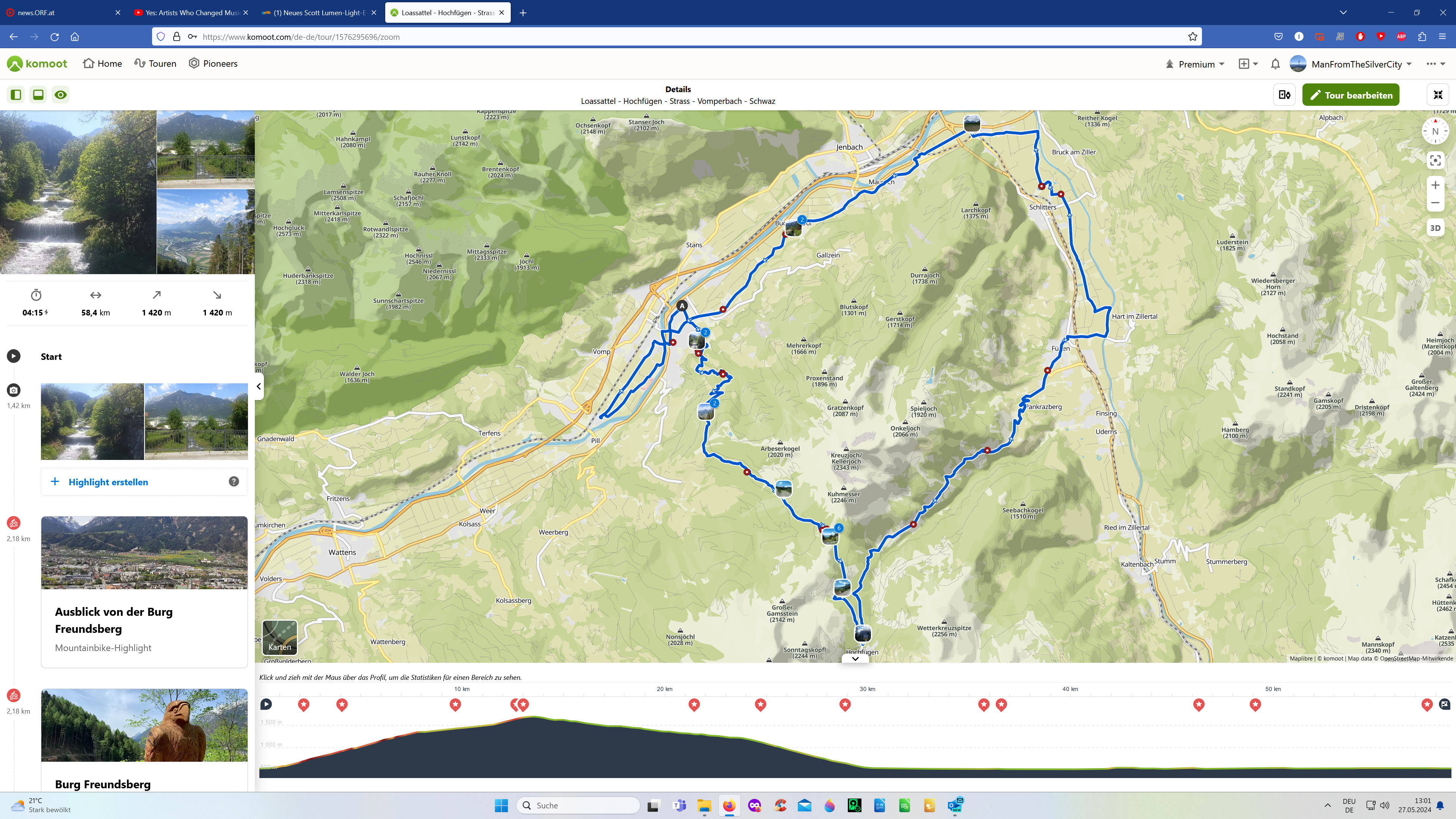Toggle the eye visibility button
Screen dimensions: 1456x819
pos(61,95)
